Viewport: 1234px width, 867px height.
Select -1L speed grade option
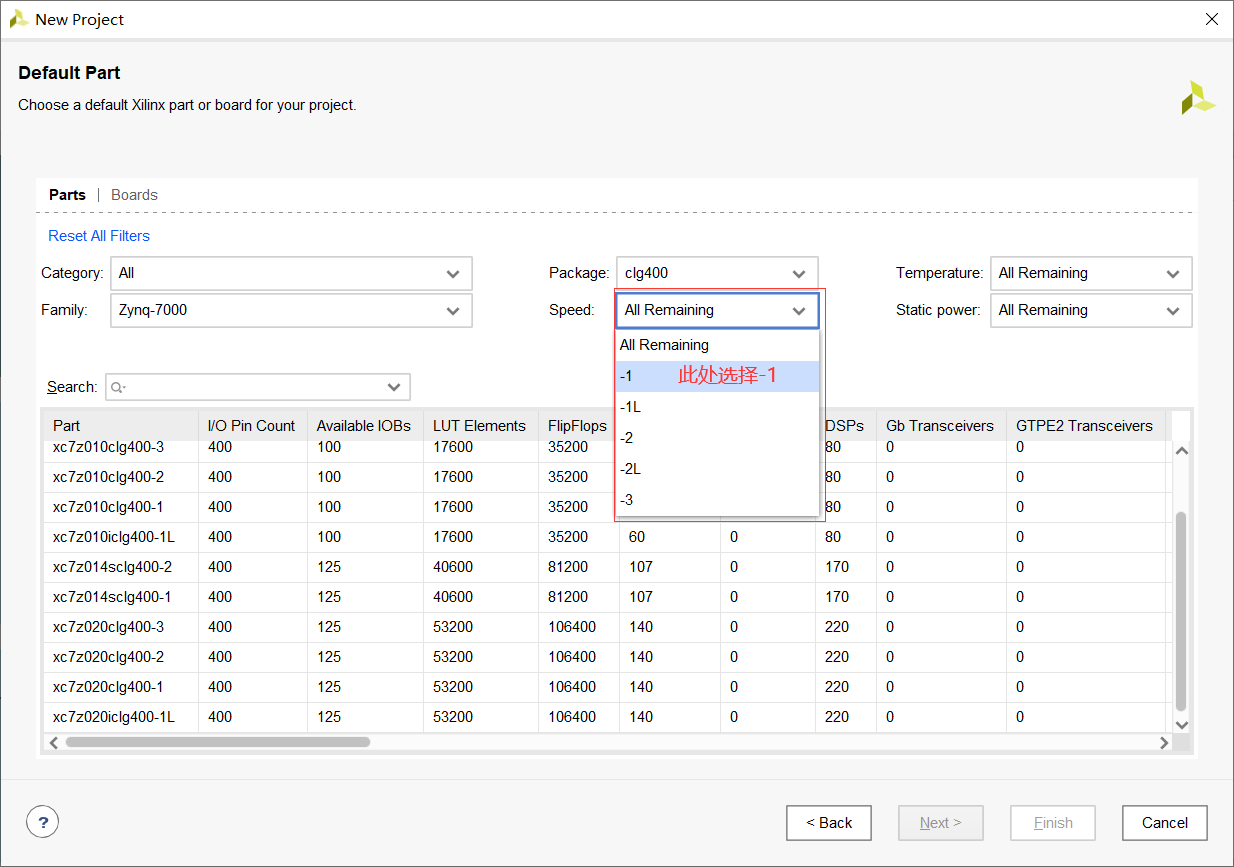click(717, 407)
